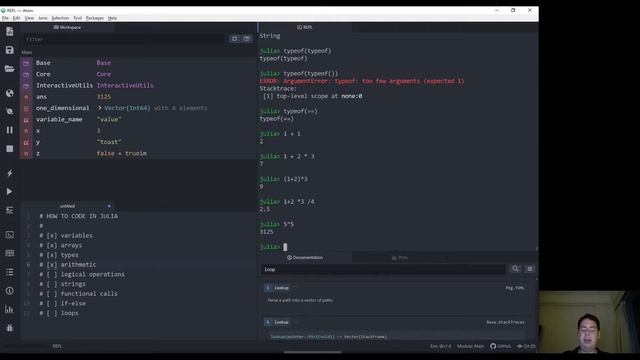The width and height of the screenshot is (640, 360).
Task: Click the Core module icon in the Workspace list
Action: click(x=26, y=74)
